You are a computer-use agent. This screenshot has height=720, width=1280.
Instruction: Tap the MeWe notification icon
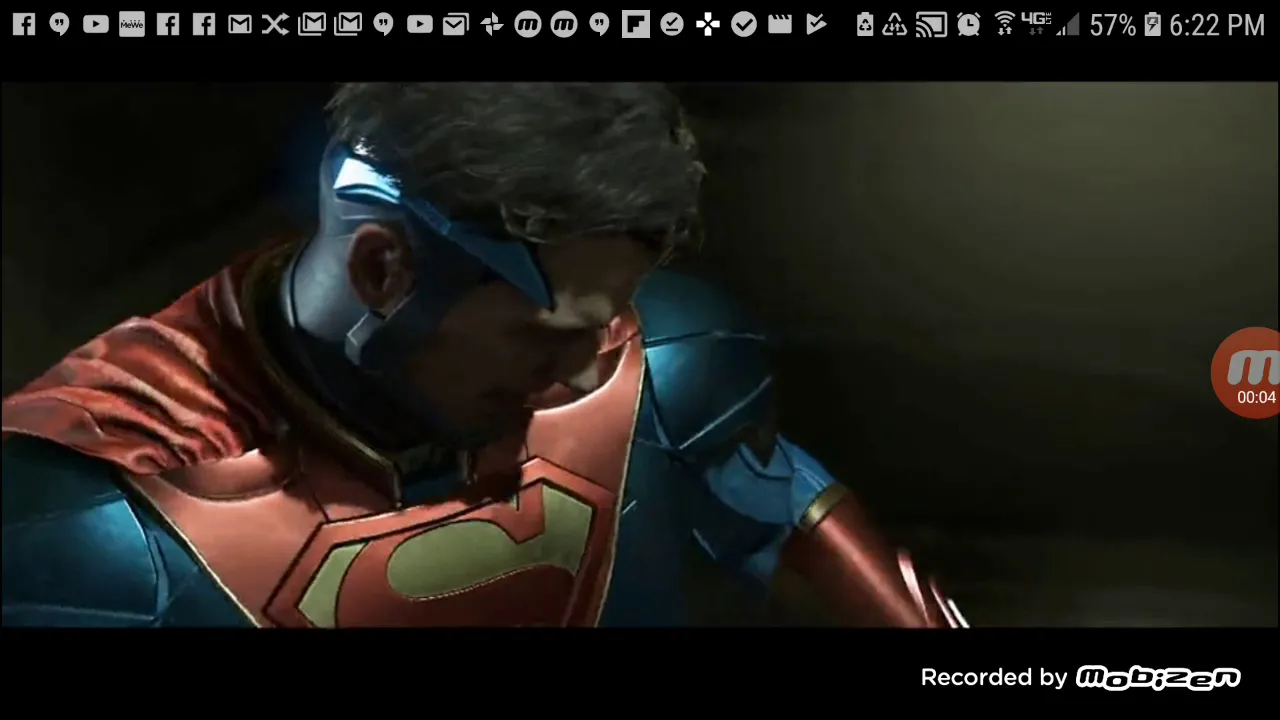[x=132, y=24]
